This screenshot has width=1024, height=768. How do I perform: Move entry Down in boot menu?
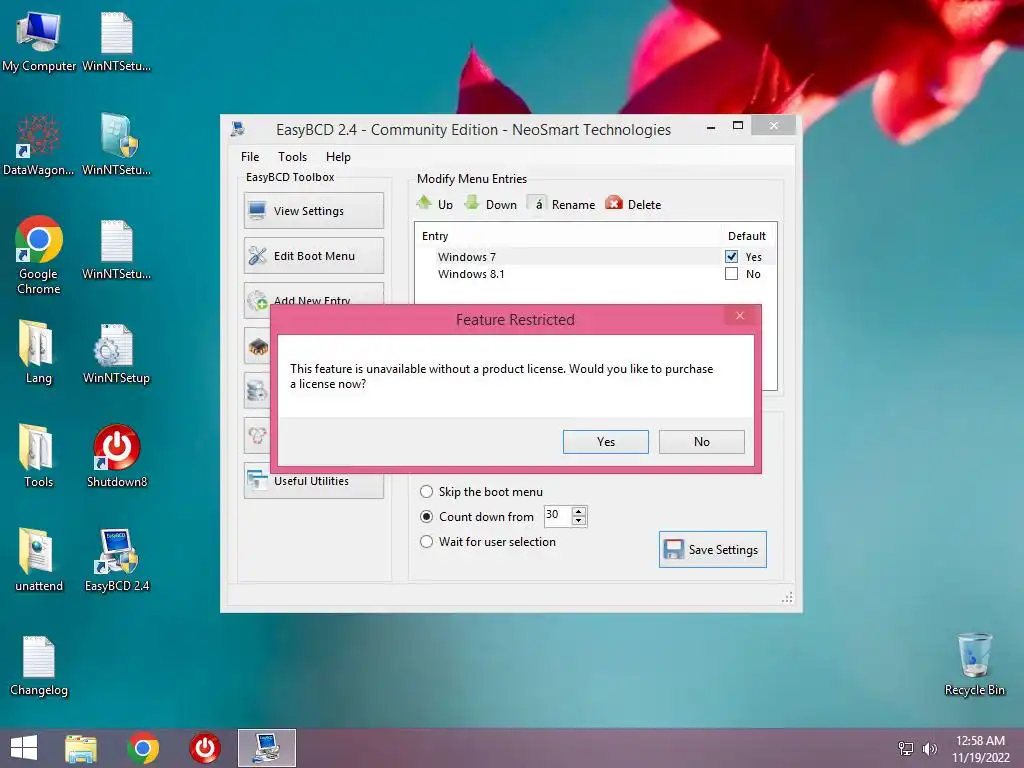[x=490, y=204]
